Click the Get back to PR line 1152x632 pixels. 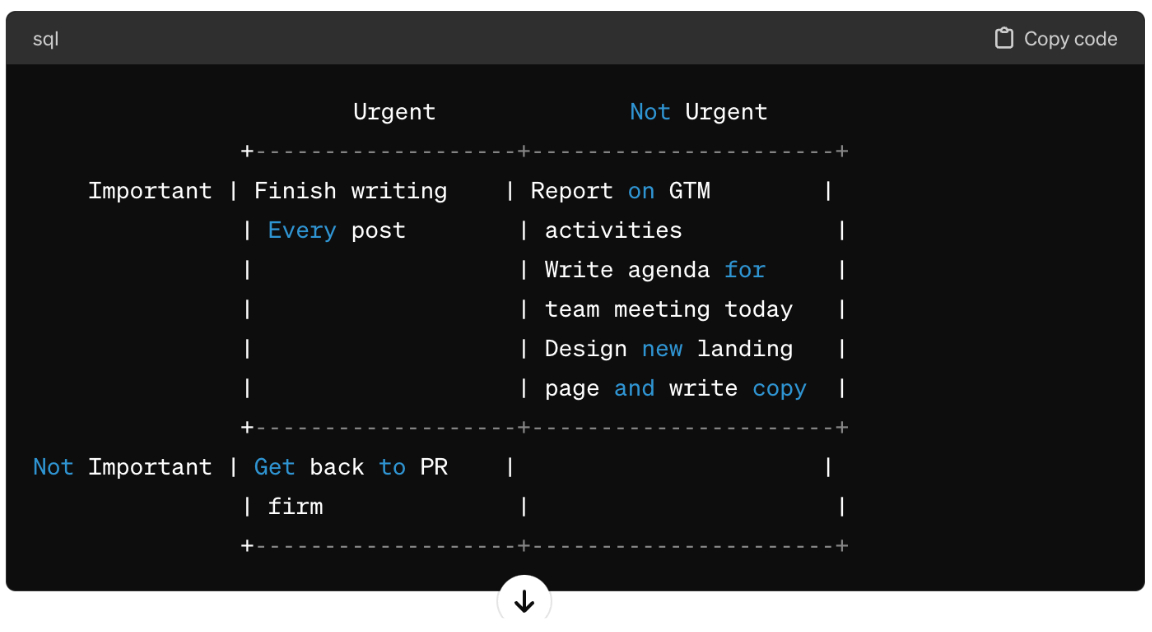(x=350, y=467)
